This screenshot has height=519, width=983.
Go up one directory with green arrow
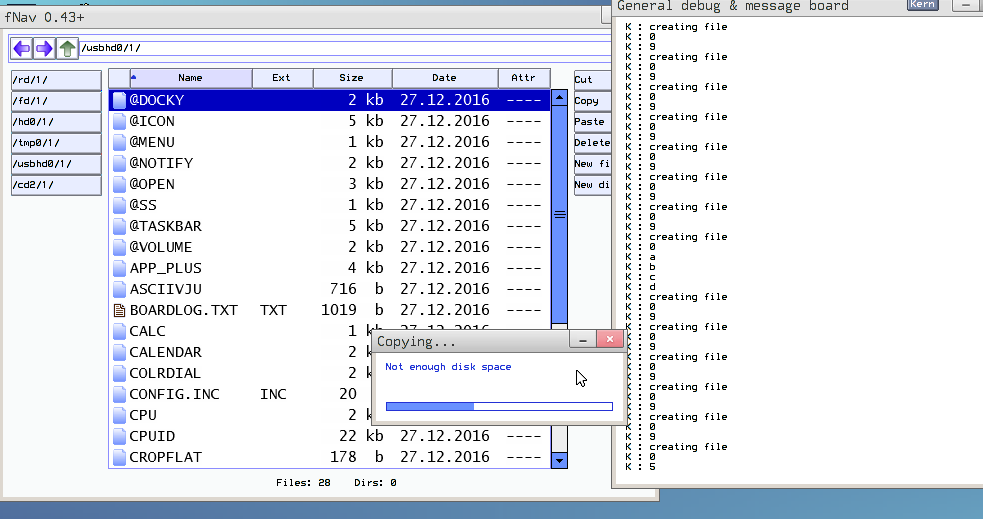[67, 48]
